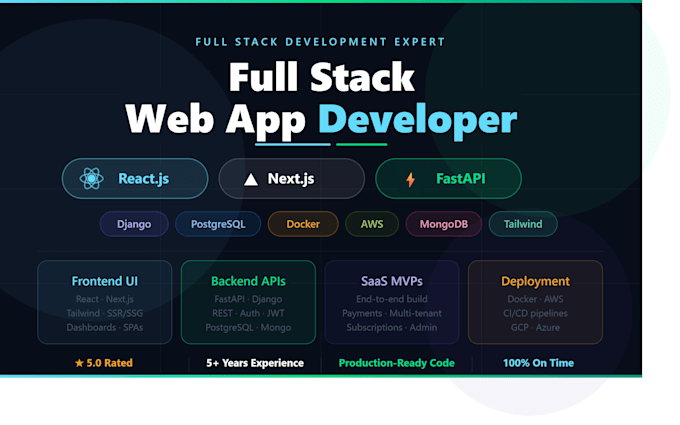Click the 'PostgreSQL · Mongo' line
The width and height of the screenshot is (680, 425).
(248, 327)
